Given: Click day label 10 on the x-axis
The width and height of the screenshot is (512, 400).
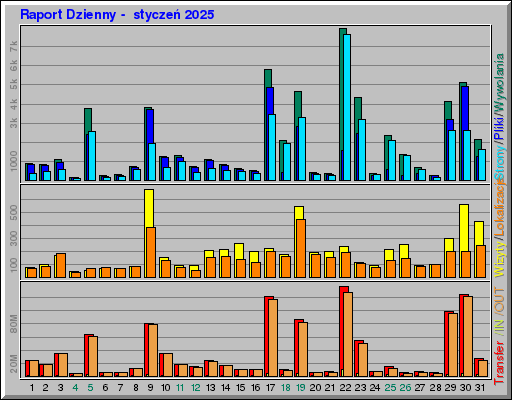Looking at the screenshot, I should pos(165,388).
